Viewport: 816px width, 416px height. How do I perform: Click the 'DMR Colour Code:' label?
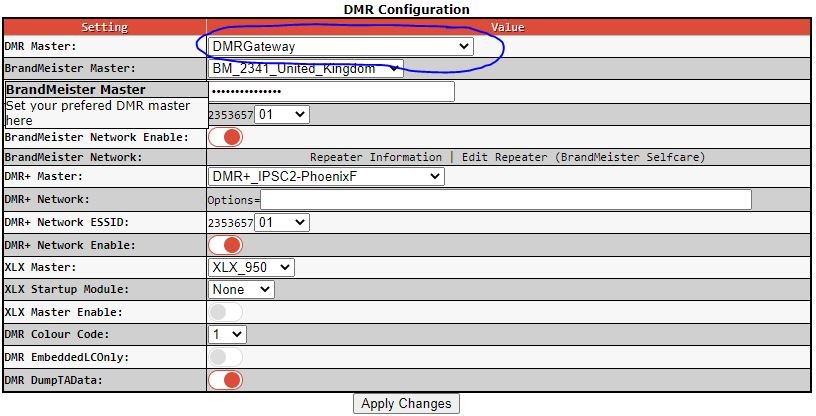pos(57,334)
